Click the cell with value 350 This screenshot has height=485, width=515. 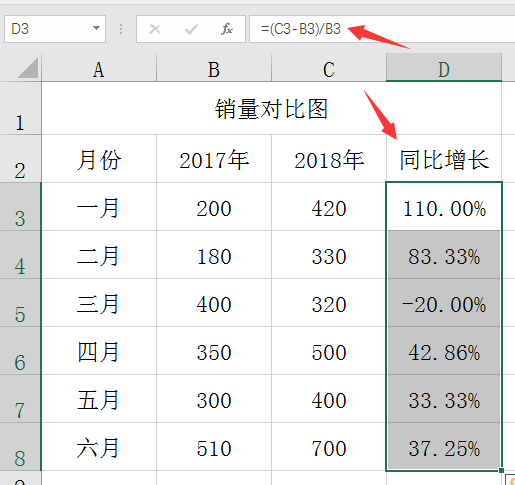[x=214, y=350]
